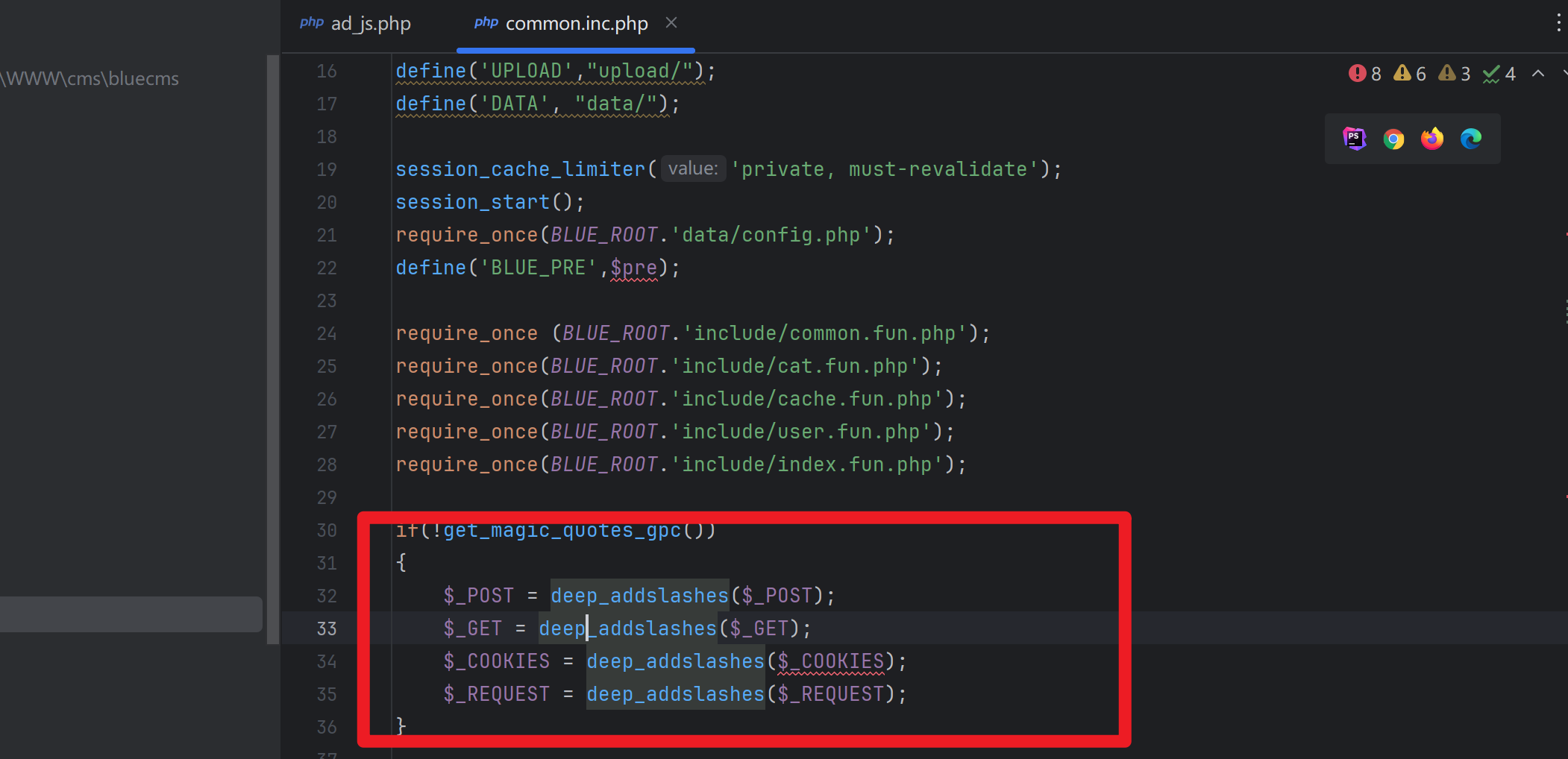Click deep_addslashes call on the $_POST line
The image size is (1568, 759).
pyautogui.click(x=639, y=596)
